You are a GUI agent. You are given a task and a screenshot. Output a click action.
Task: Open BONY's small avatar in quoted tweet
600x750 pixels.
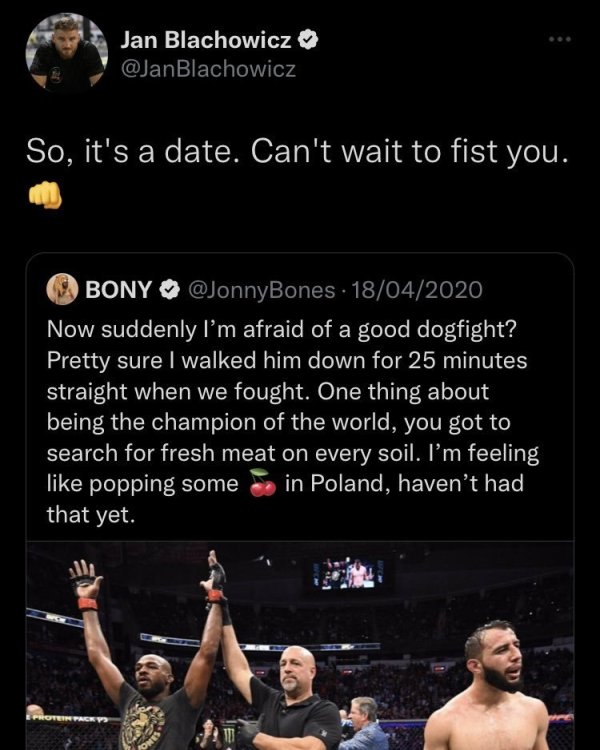[62, 289]
